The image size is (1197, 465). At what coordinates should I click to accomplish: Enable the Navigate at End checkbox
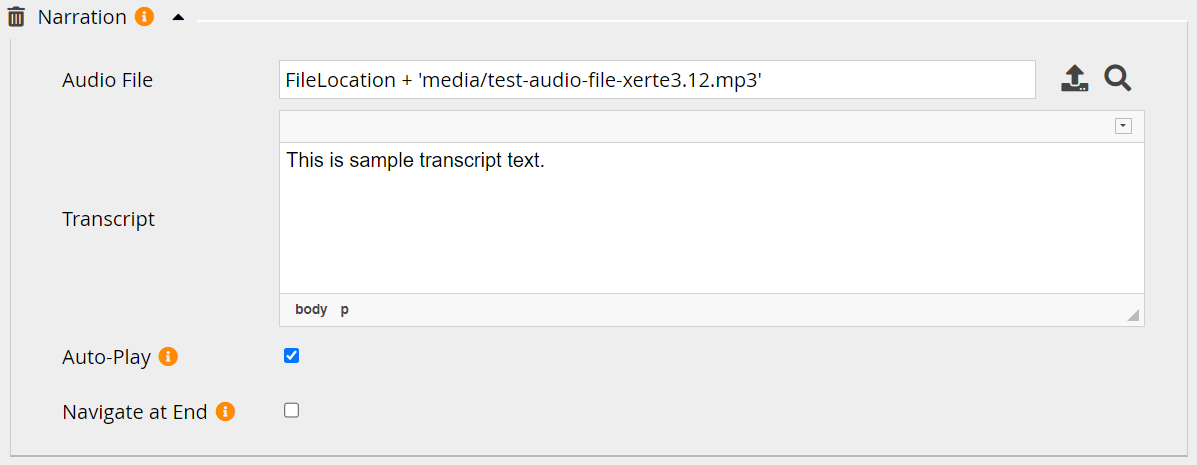(x=292, y=410)
